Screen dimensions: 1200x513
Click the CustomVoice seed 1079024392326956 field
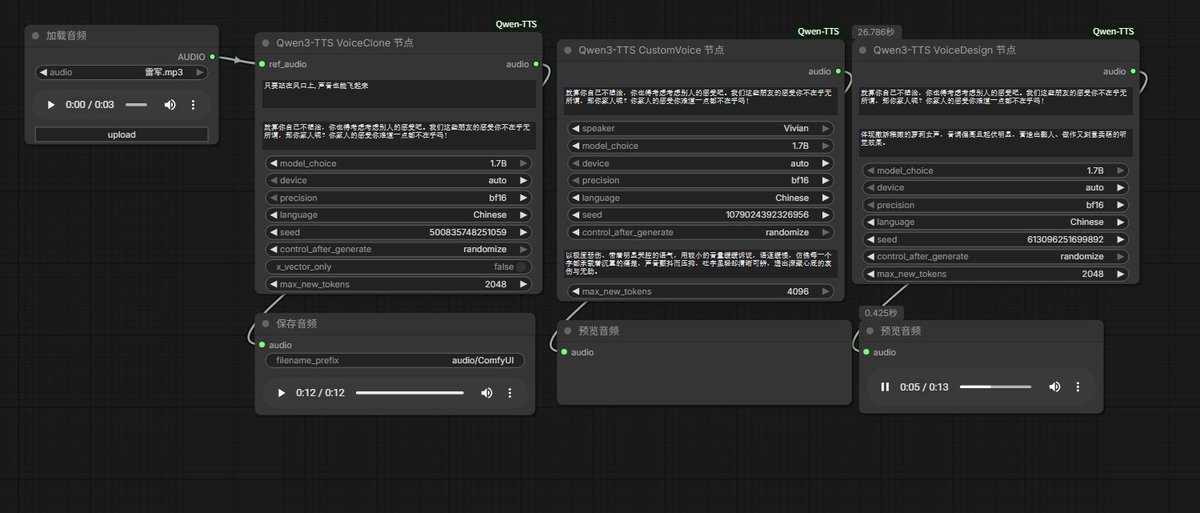coord(700,215)
